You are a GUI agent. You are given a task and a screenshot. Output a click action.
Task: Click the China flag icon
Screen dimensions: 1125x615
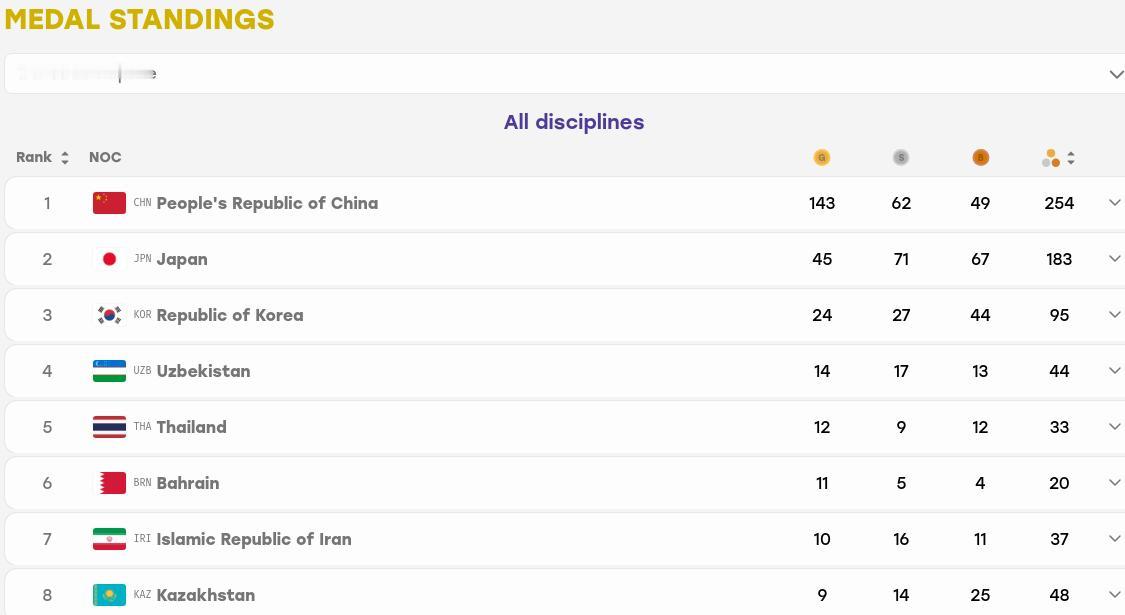coord(109,203)
